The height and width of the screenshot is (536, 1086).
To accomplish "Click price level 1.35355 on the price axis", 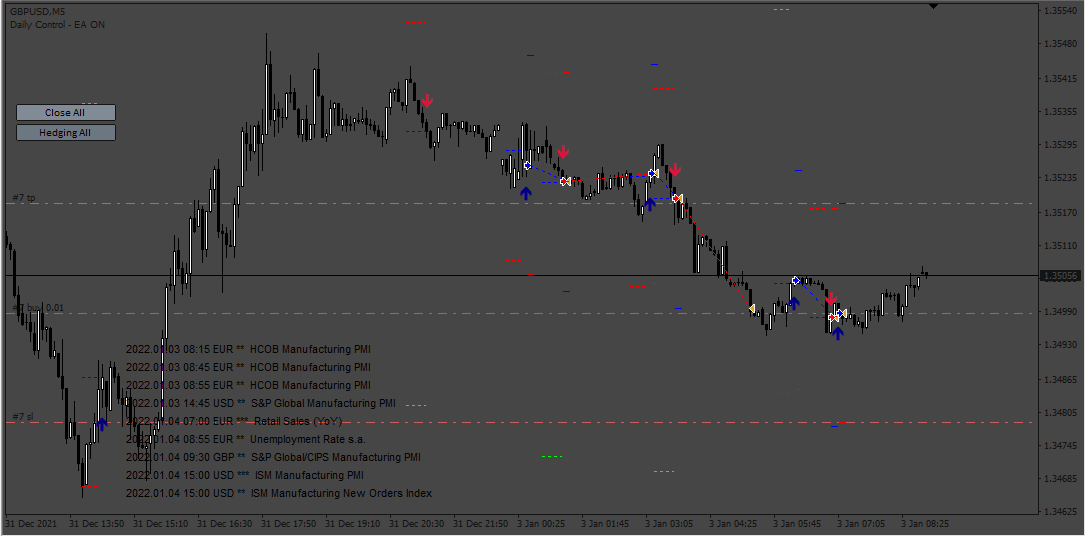I will pyautogui.click(x=1060, y=112).
